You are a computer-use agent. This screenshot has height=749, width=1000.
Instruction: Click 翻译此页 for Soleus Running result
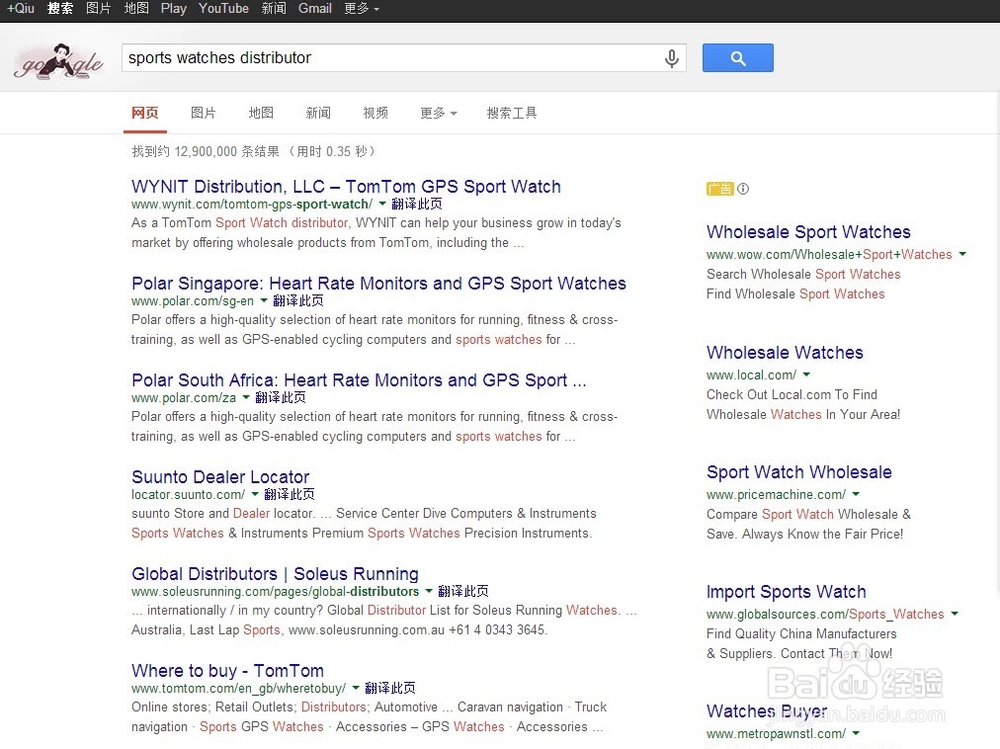(x=463, y=592)
